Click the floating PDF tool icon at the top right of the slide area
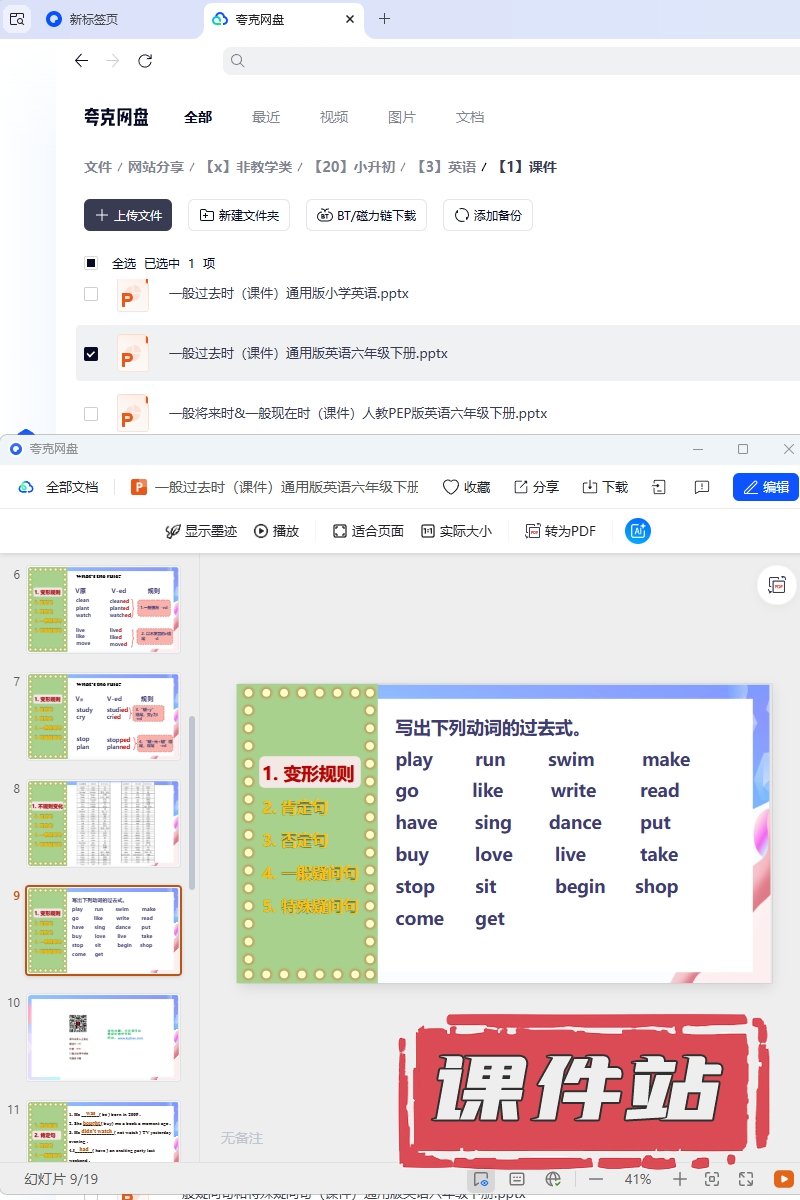This screenshot has width=800, height=1200. click(776, 585)
